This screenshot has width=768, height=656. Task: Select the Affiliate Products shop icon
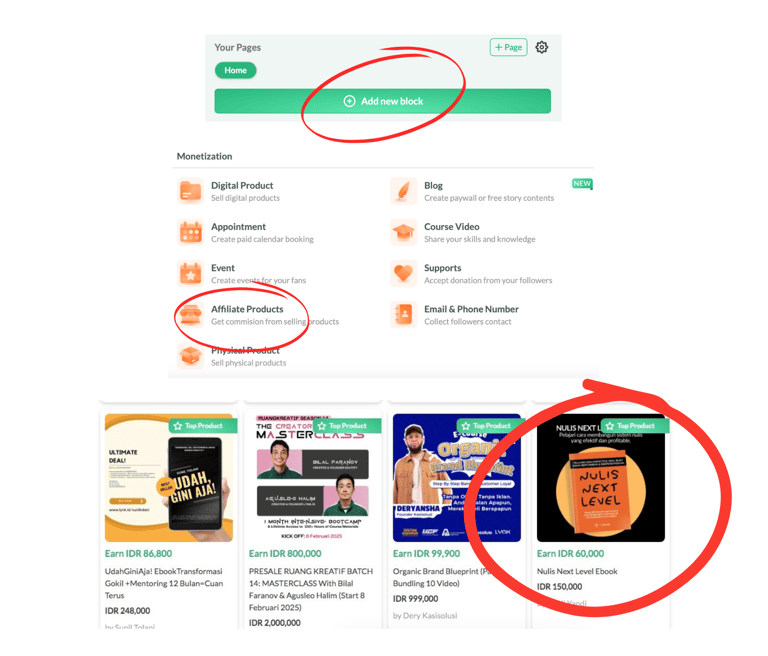(191, 315)
